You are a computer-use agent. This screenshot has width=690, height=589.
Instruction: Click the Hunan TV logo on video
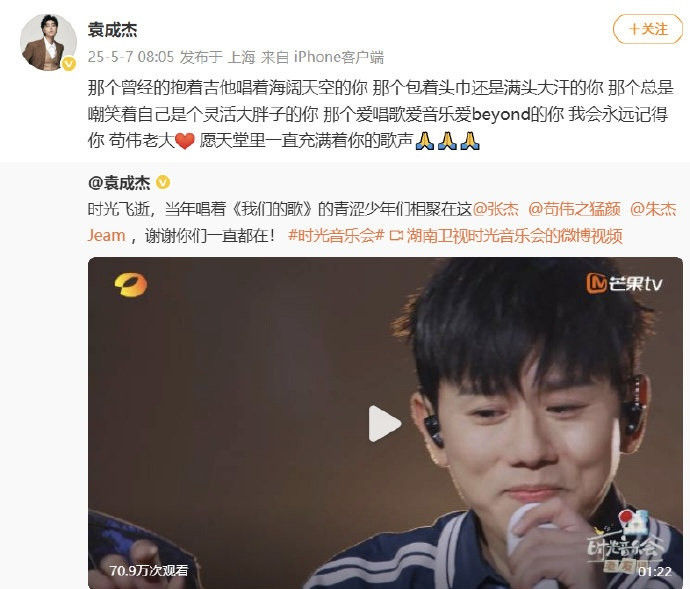(131, 285)
